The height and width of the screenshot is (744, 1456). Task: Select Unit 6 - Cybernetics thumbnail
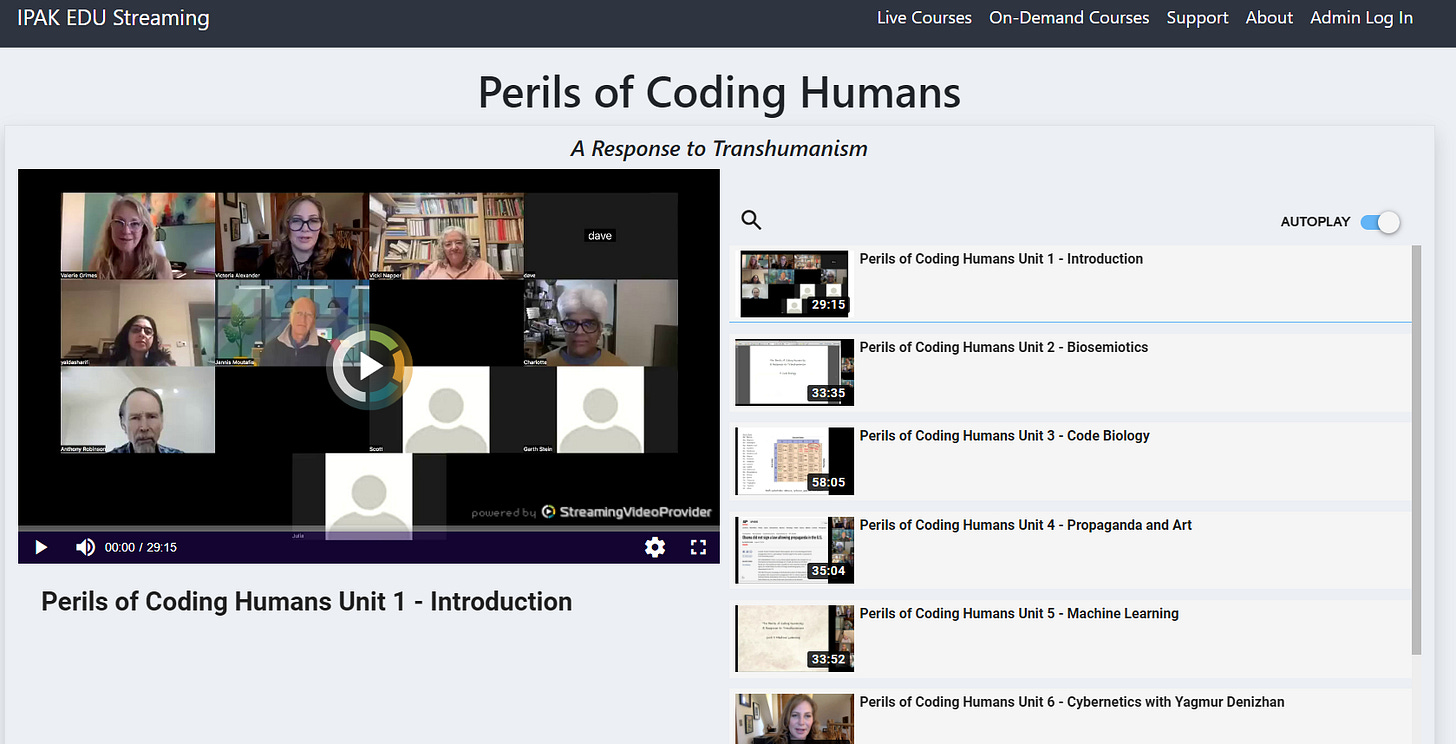(794, 719)
